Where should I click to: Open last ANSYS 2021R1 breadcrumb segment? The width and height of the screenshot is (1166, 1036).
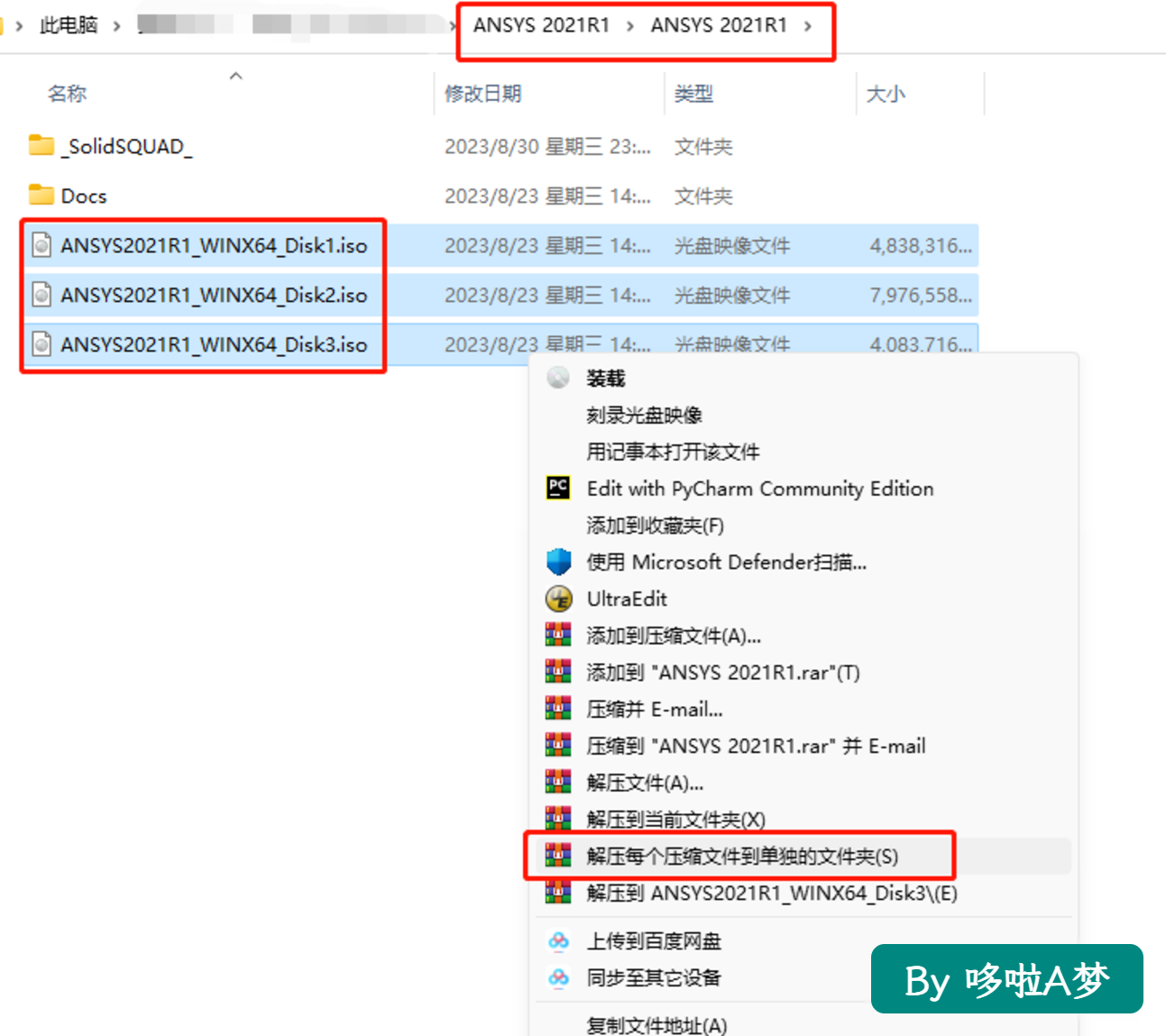[x=719, y=25]
